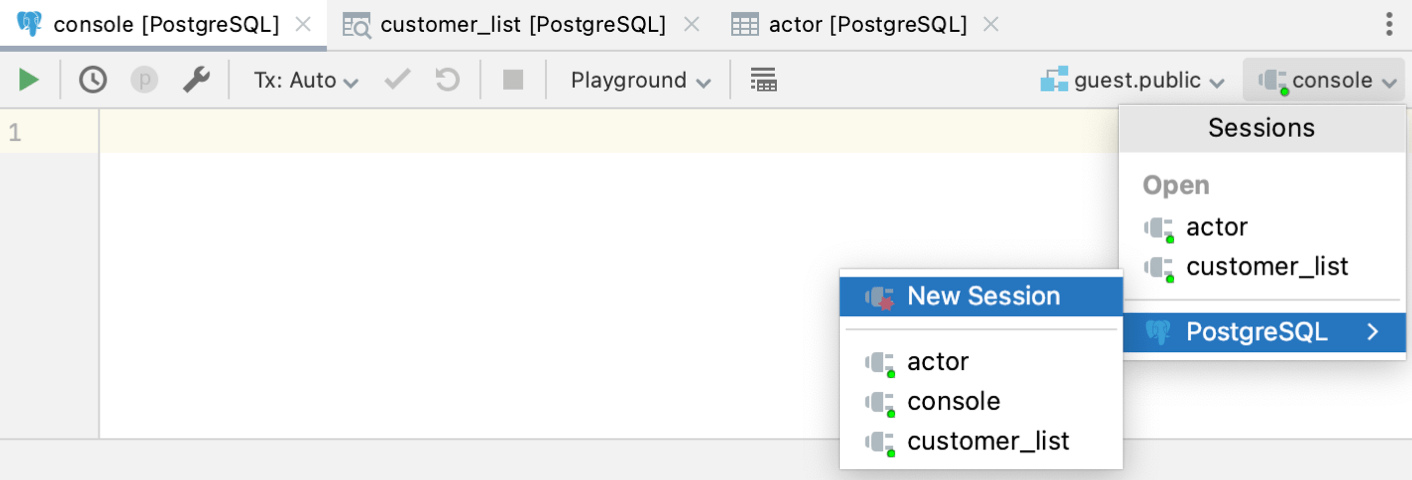Click the rollback undo arrow icon

point(447,80)
